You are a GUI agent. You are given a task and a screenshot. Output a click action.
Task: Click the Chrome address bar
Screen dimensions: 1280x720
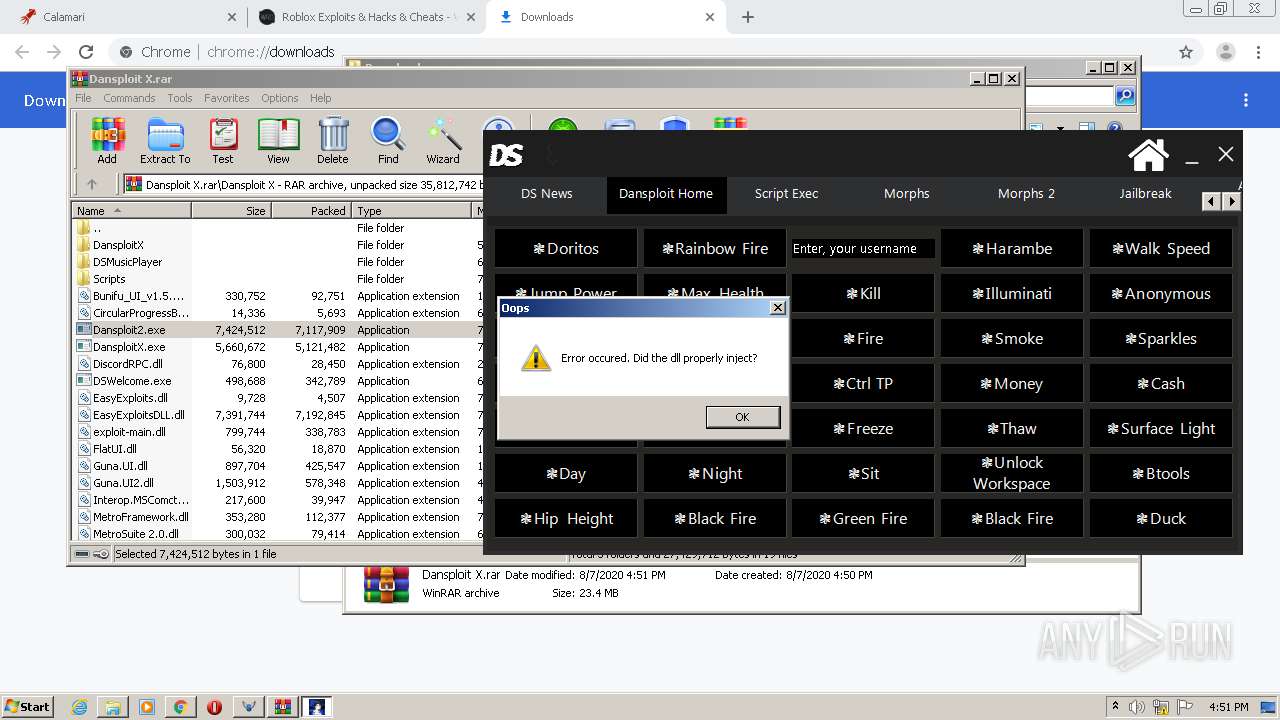640,52
